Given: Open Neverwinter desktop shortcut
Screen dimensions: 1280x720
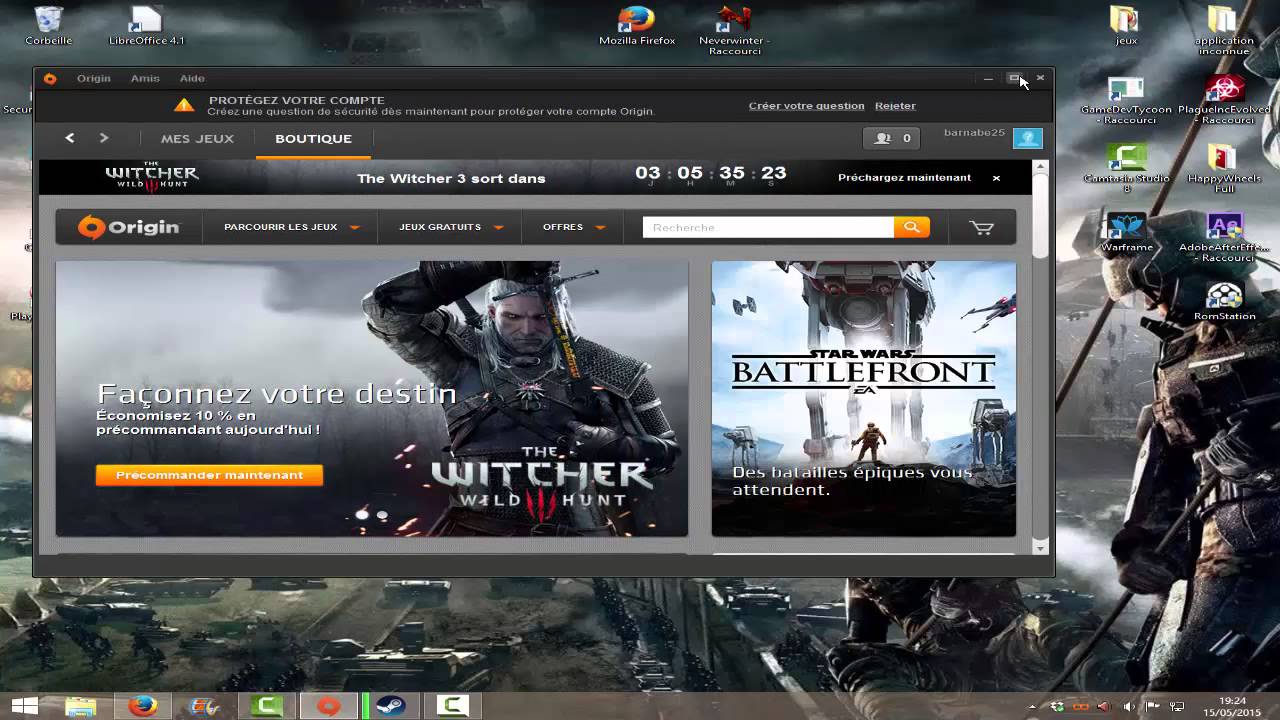Looking at the screenshot, I should [734, 30].
